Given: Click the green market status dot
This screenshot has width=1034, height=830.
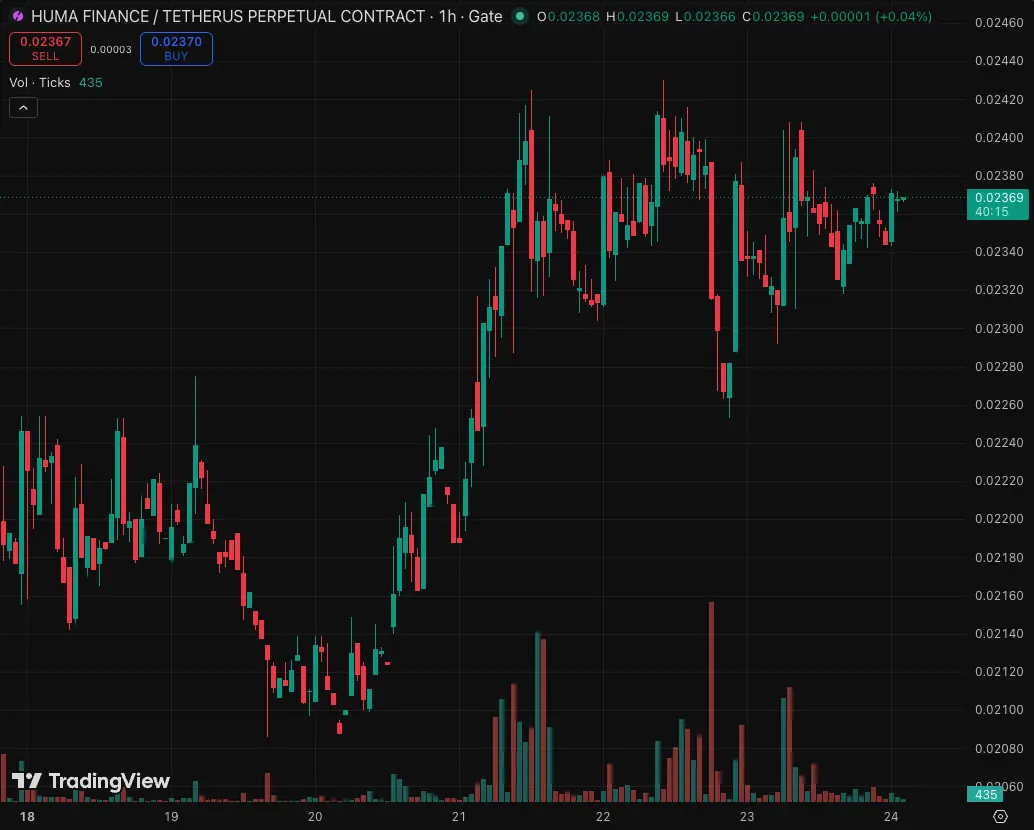Looking at the screenshot, I should click(520, 16).
